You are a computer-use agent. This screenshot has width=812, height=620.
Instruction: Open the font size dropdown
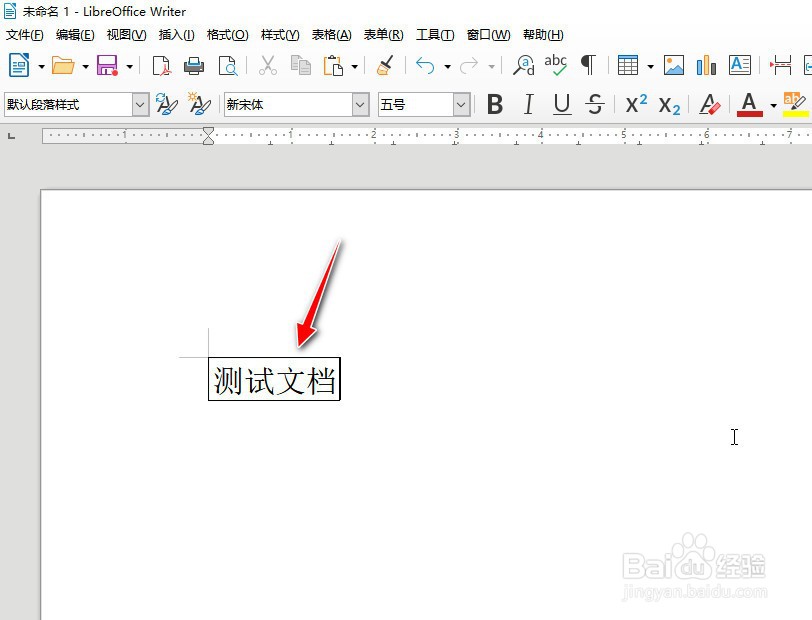click(461, 104)
